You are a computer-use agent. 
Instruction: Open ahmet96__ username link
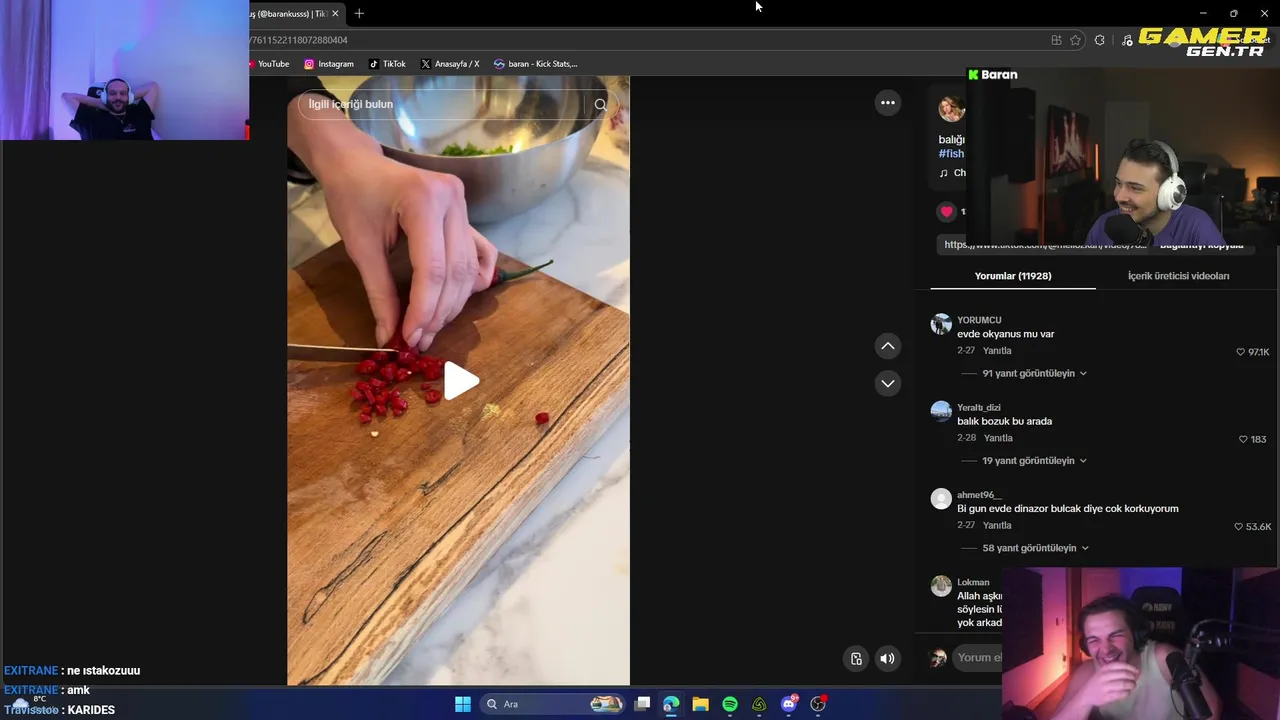[x=978, y=495]
